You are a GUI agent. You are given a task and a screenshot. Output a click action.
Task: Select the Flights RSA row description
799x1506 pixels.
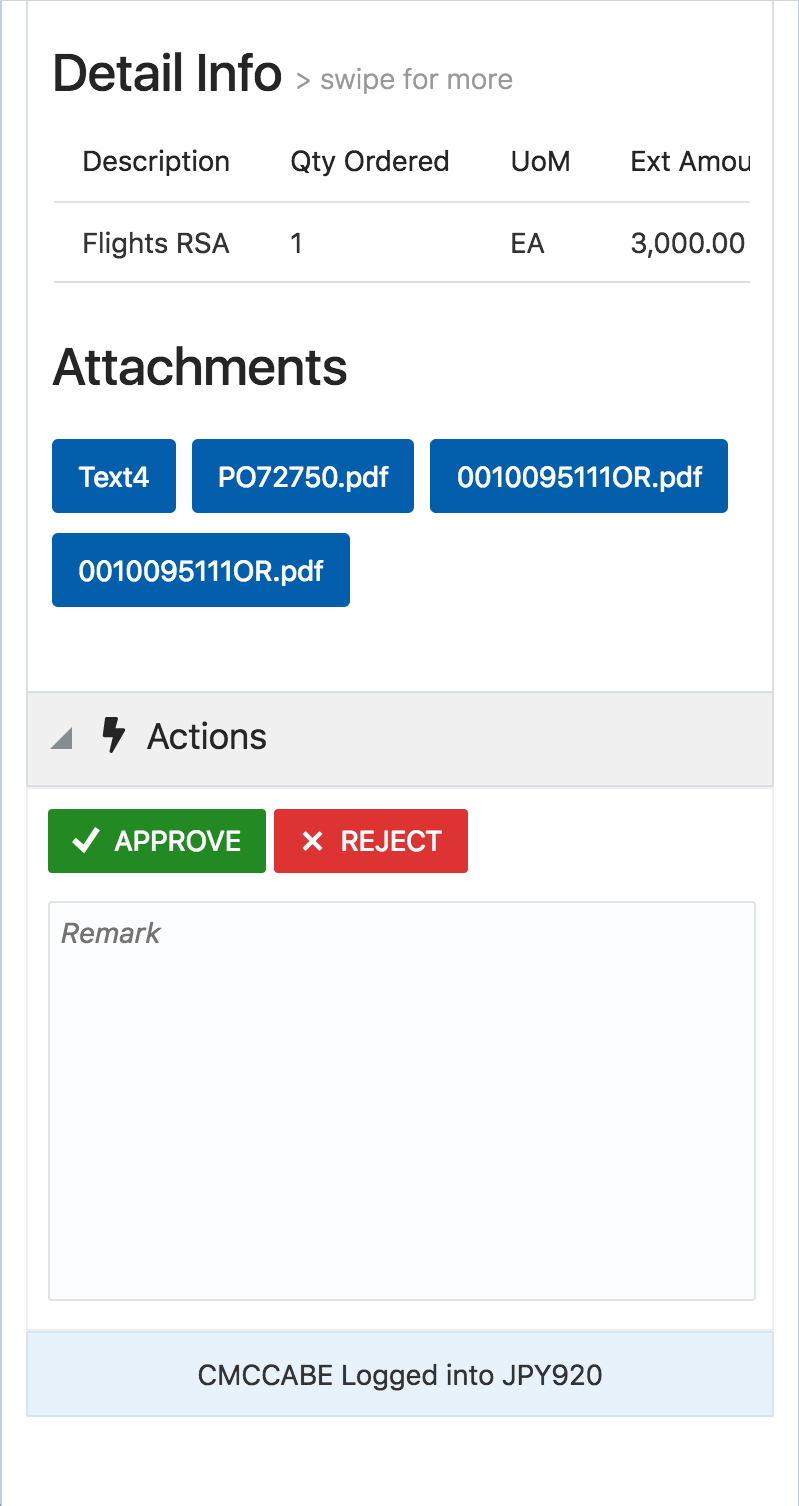(156, 243)
